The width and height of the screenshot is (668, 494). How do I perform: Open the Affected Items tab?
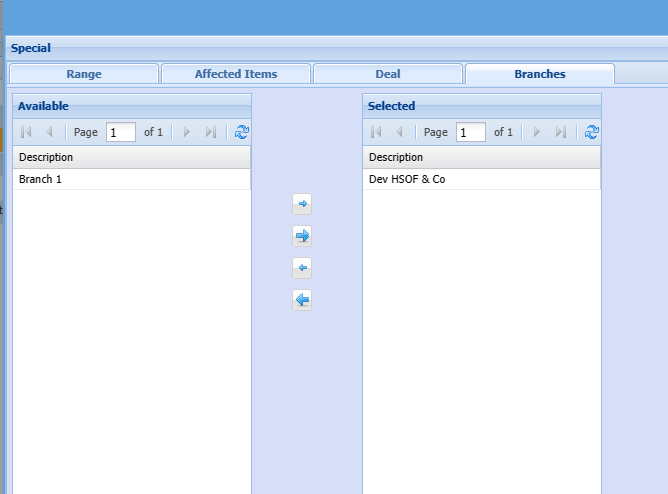(x=236, y=74)
